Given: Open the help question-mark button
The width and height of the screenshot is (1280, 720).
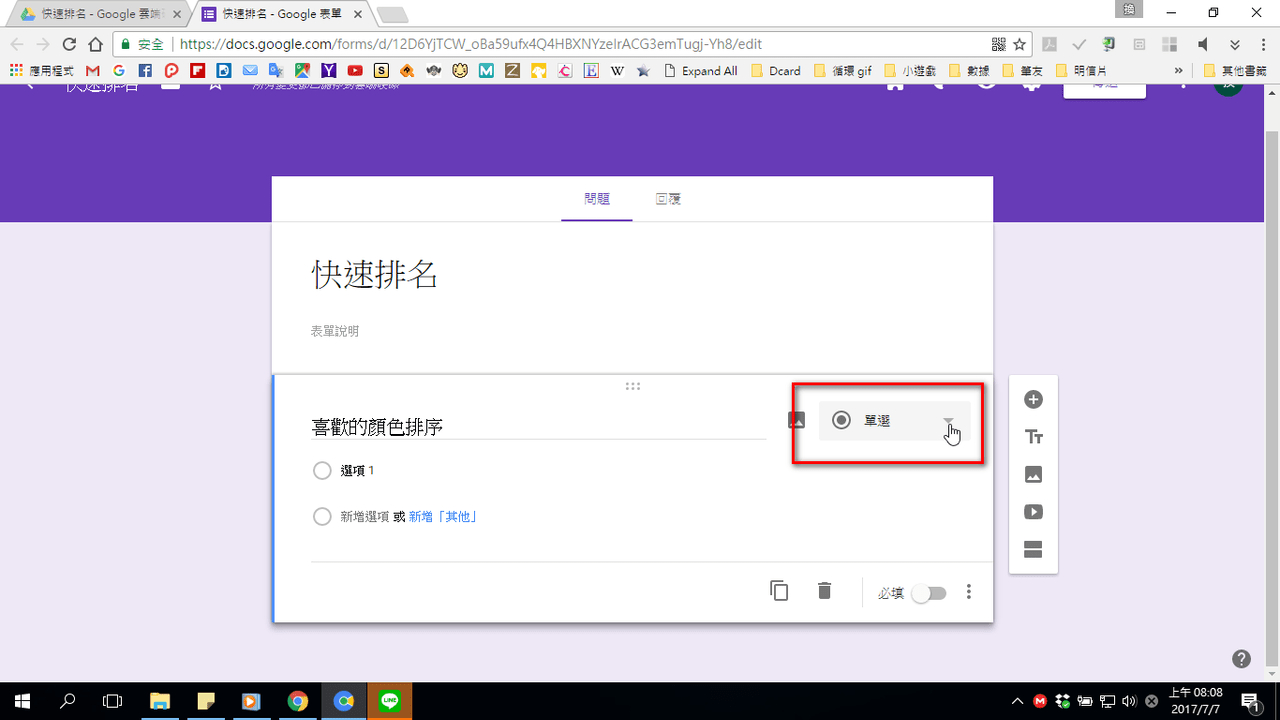Looking at the screenshot, I should pyautogui.click(x=1241, y=658).
